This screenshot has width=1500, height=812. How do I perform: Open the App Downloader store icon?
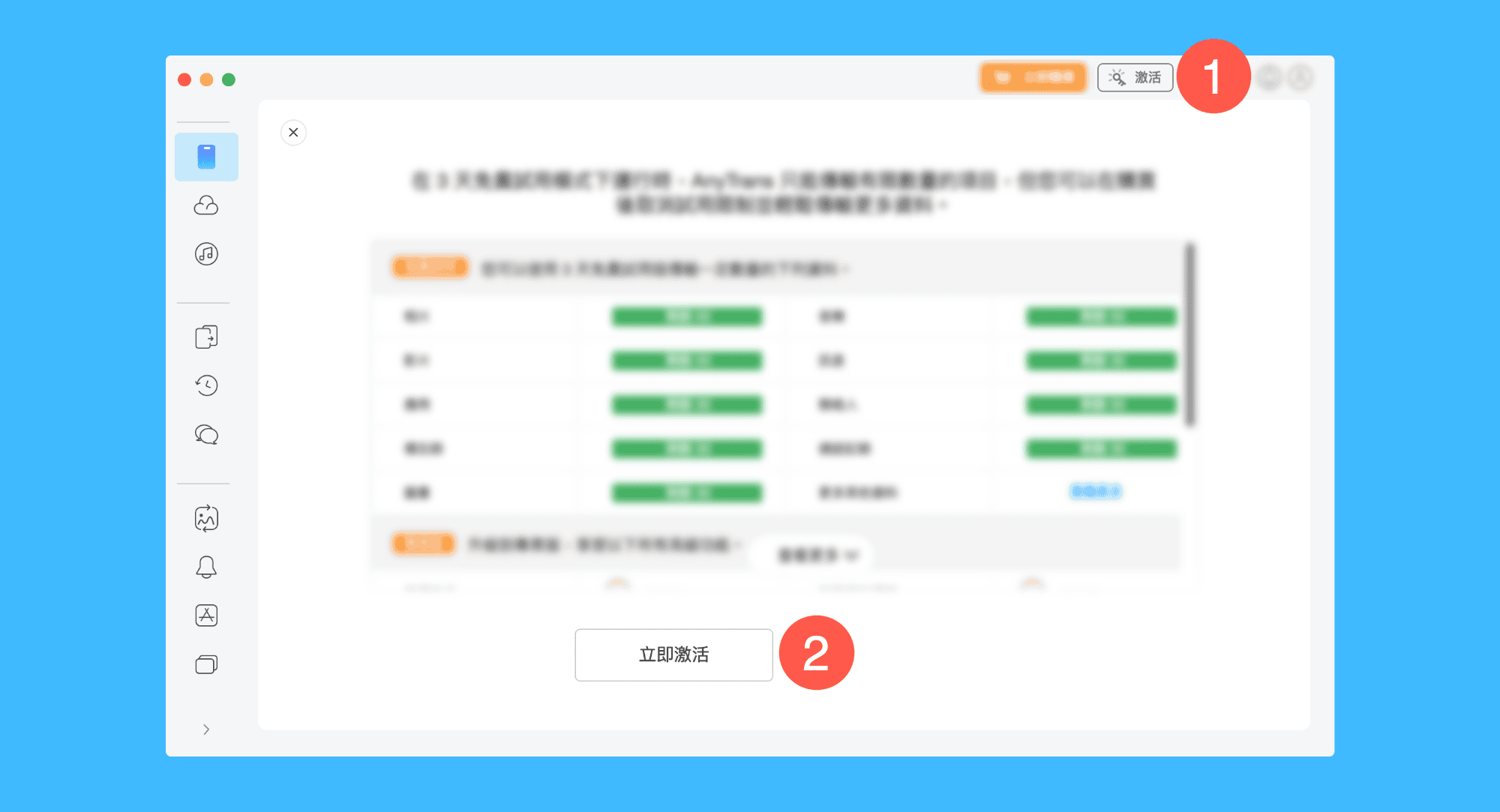pyautogui.click(x=206, y=616)
